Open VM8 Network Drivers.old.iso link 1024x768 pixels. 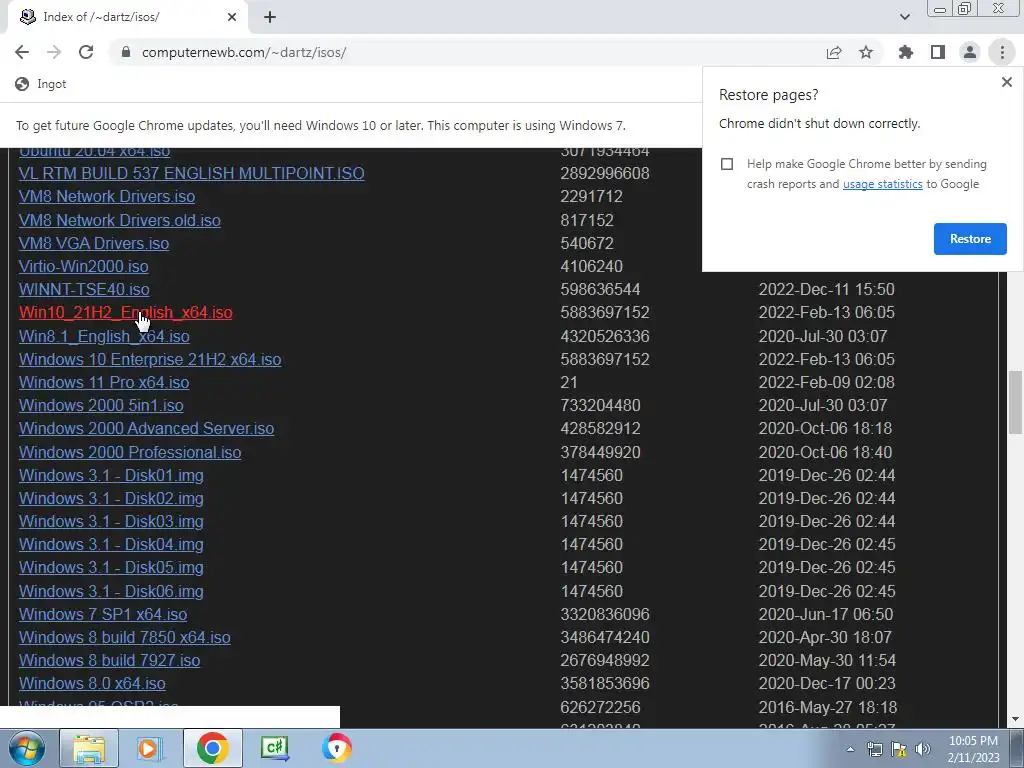(x=120, y=220)
